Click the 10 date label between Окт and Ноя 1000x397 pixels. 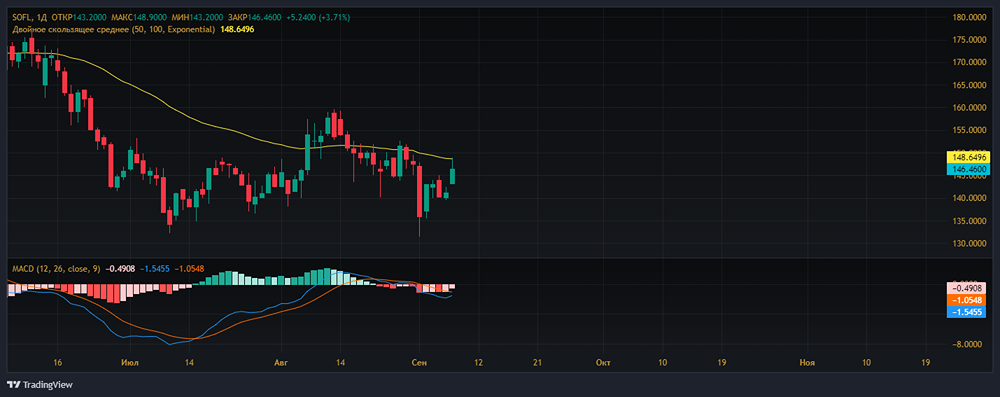[x=662, y=363]
